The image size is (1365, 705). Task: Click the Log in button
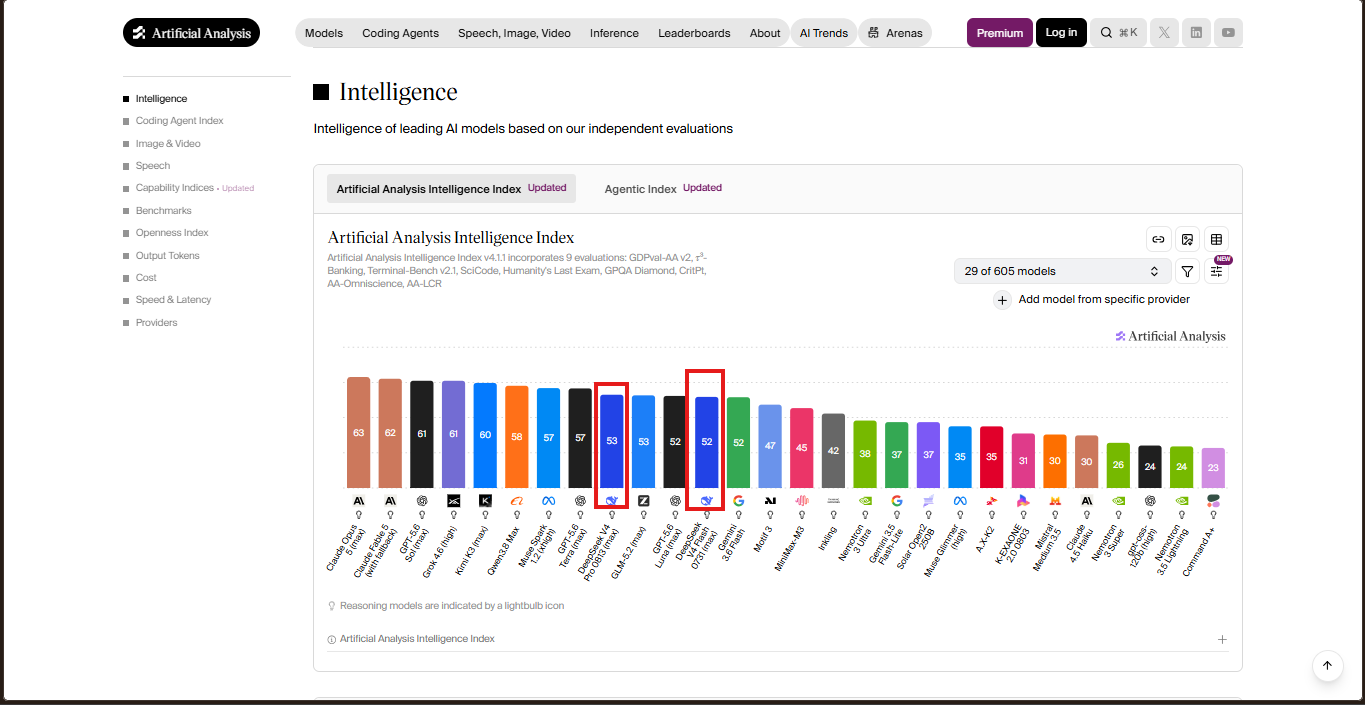click(1061, 33)
